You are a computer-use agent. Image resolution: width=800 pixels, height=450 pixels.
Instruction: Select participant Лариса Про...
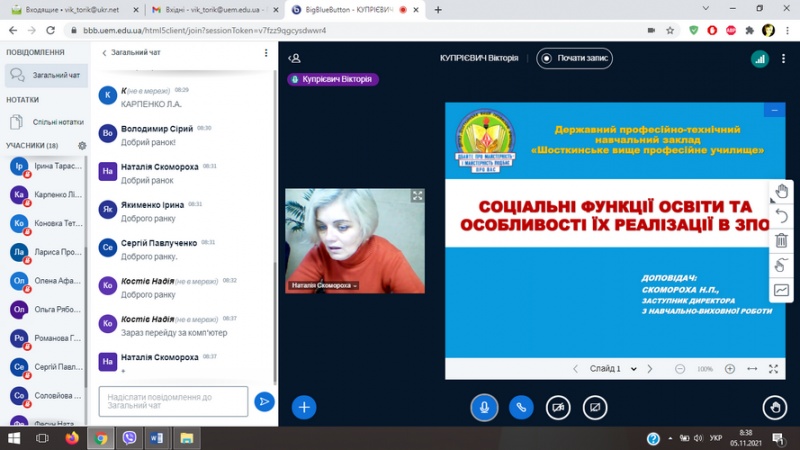46,252
